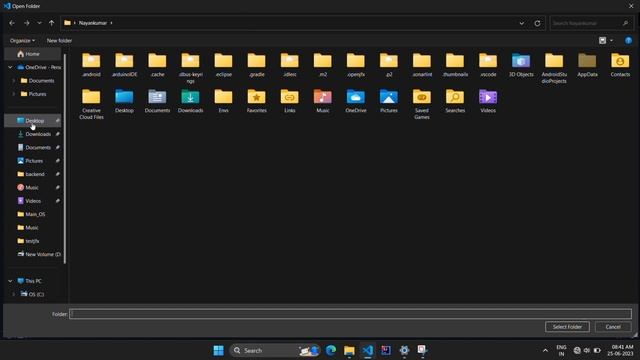Go back with the Back arrow
Viewport: 640px width, 360px height.
pyautogui.click(x=12, y=23)
